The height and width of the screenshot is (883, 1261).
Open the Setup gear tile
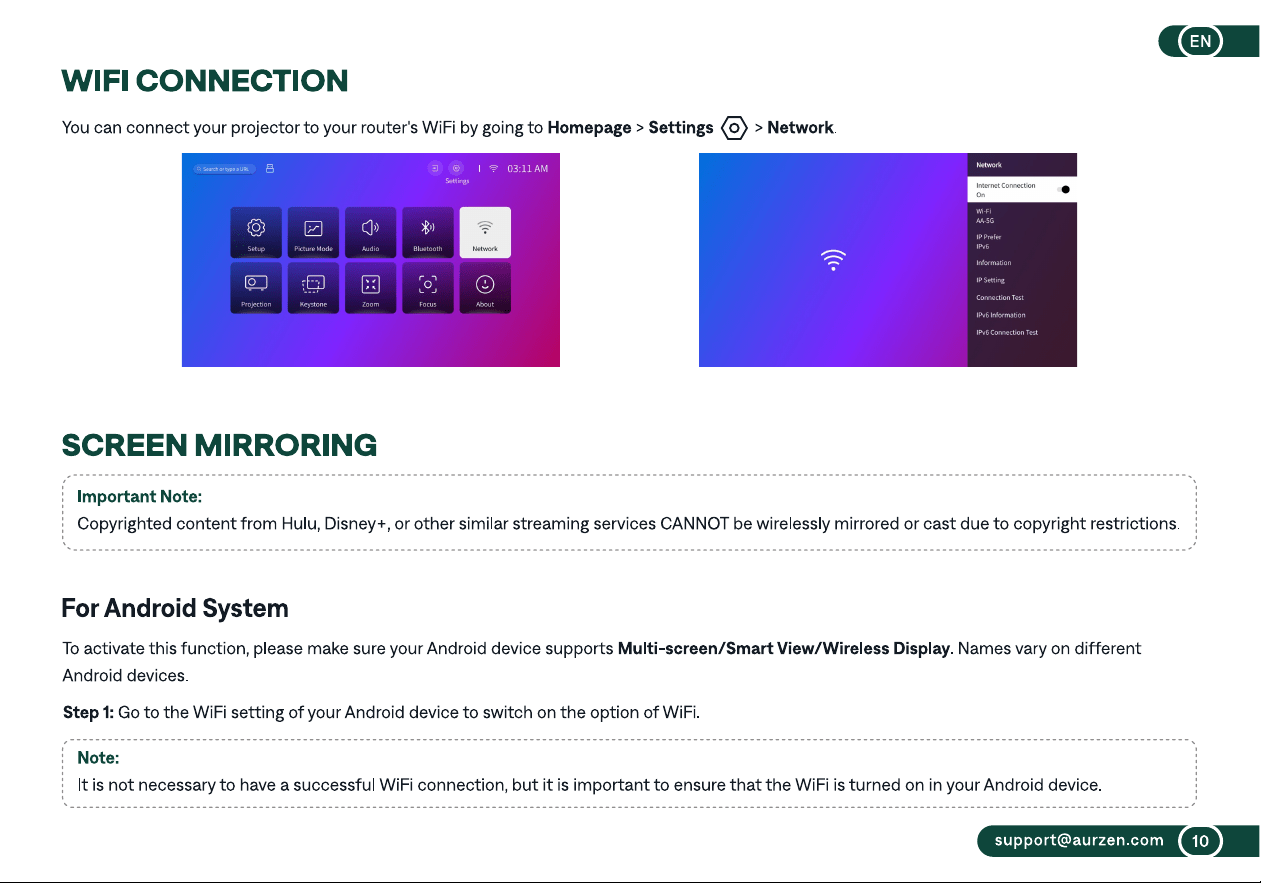pyautogui.click(x=256, y=233)
